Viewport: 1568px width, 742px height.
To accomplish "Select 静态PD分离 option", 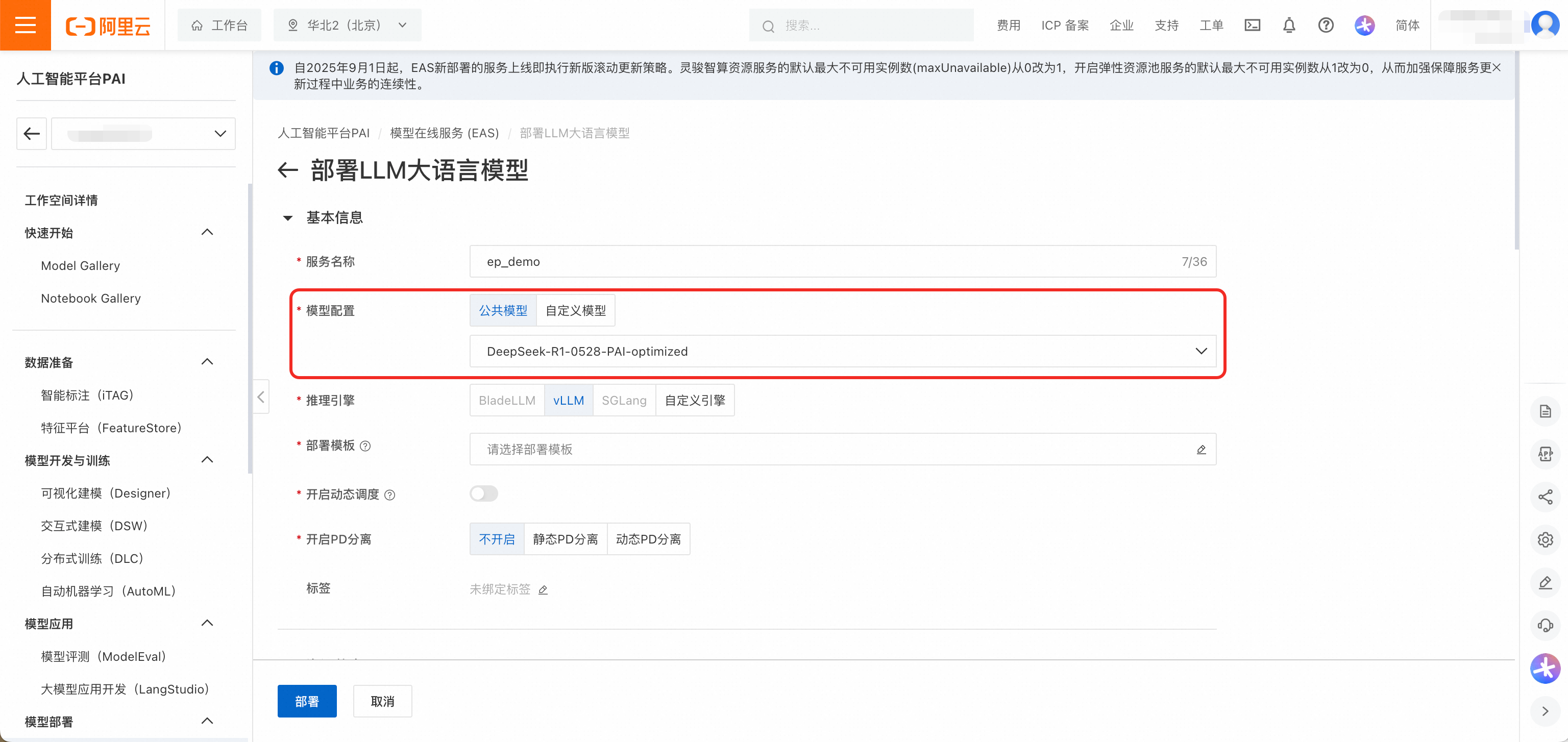I will [565, 539].
